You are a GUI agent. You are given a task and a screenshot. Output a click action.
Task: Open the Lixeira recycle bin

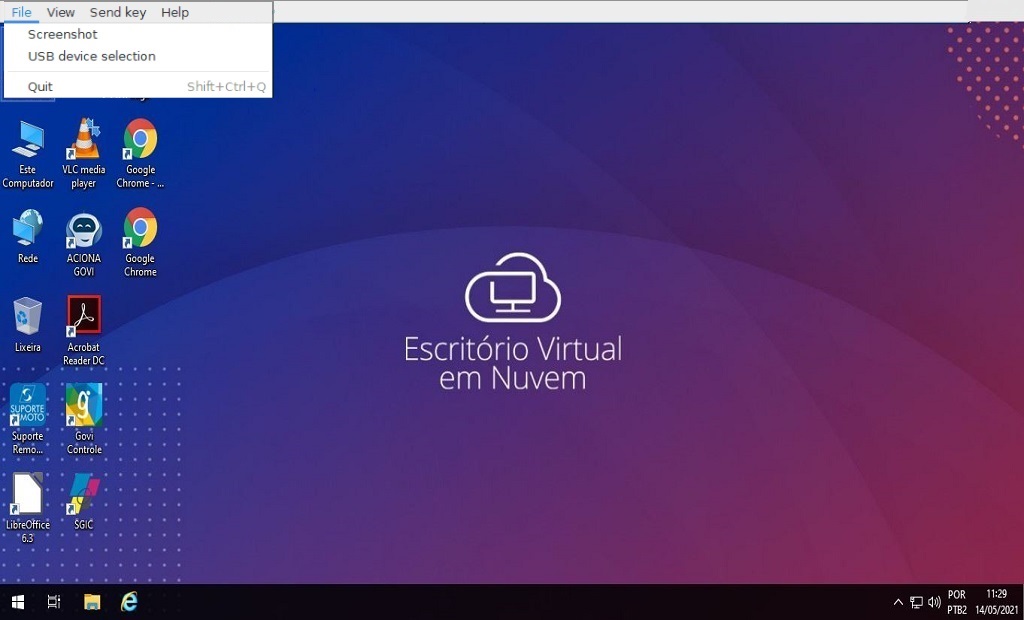click(x=28, y=318)
